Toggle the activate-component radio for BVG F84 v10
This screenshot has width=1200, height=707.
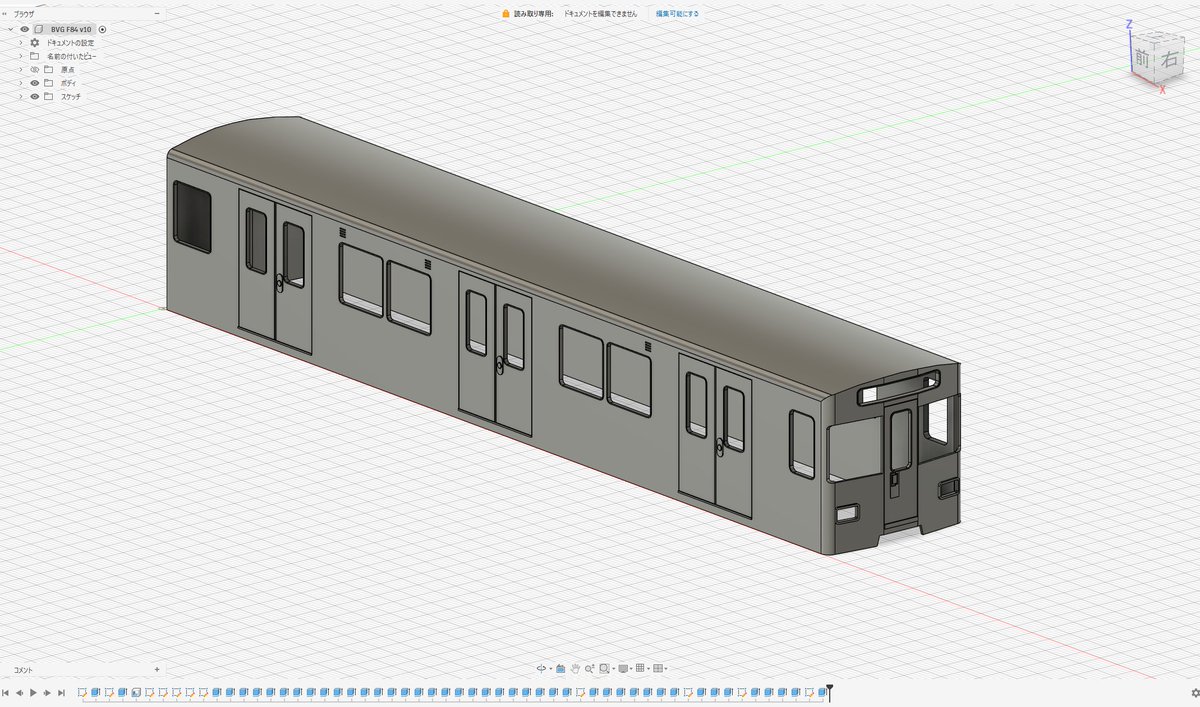pyautogui.click(x=102, y=29)
